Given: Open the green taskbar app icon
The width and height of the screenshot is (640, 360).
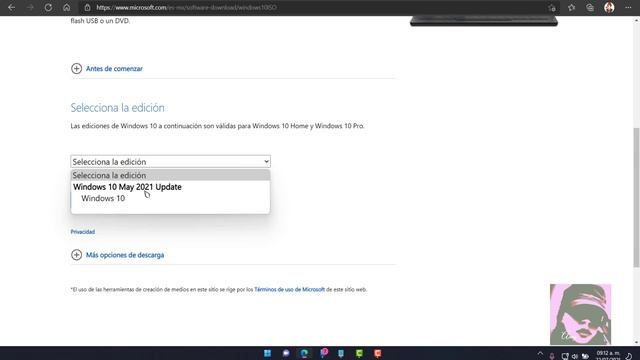Looking at the screenshot, I should [x=359, y=353].
